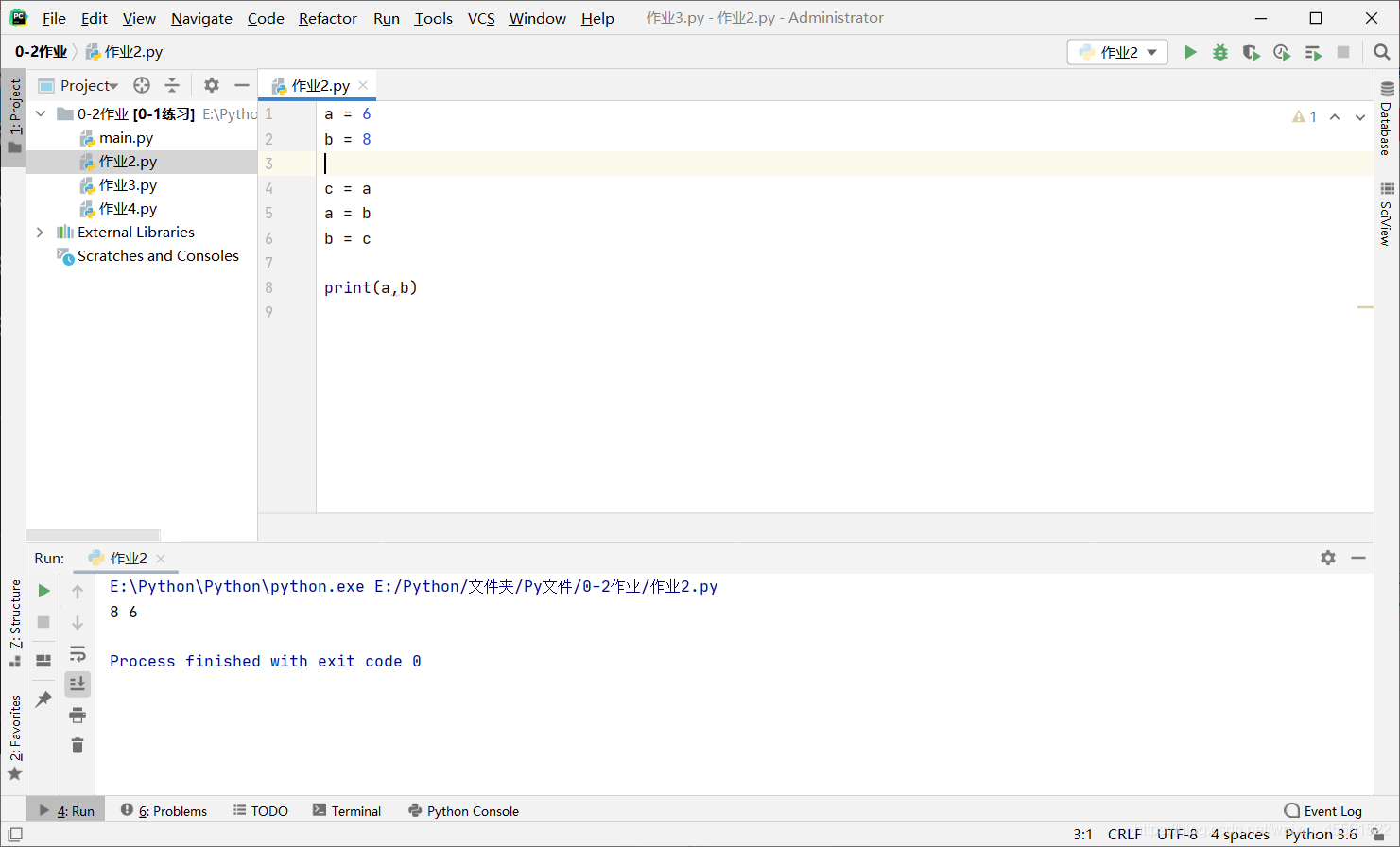1400x847 pixels.
Task: Toggle scroll to end in Run console
Action: (x=78, y=683)
